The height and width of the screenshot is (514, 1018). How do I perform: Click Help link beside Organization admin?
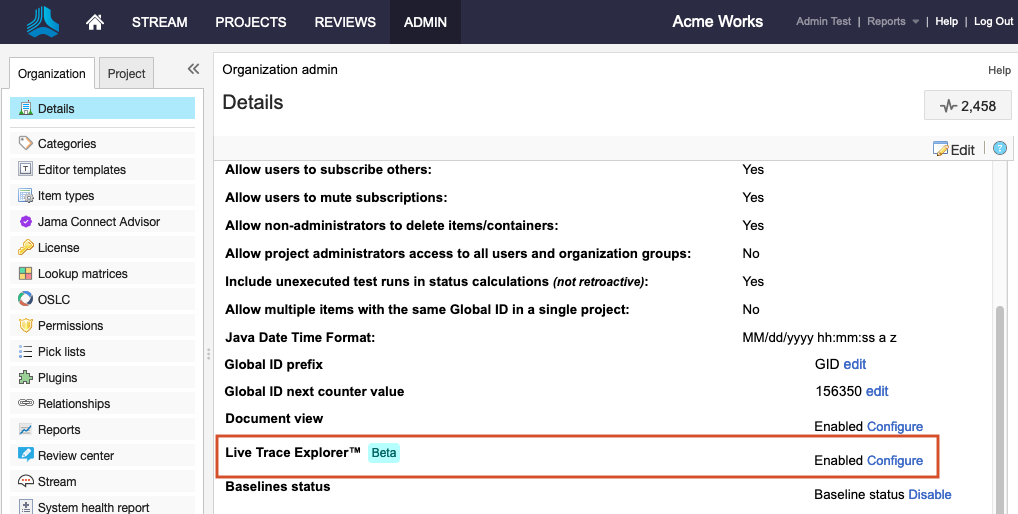(999, 70)
